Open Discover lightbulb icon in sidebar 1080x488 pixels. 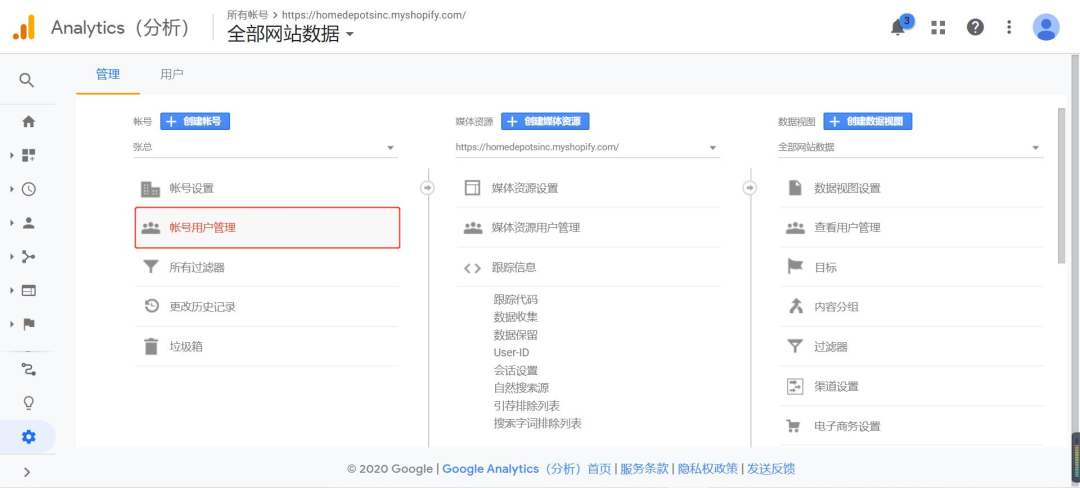point(28,403)
